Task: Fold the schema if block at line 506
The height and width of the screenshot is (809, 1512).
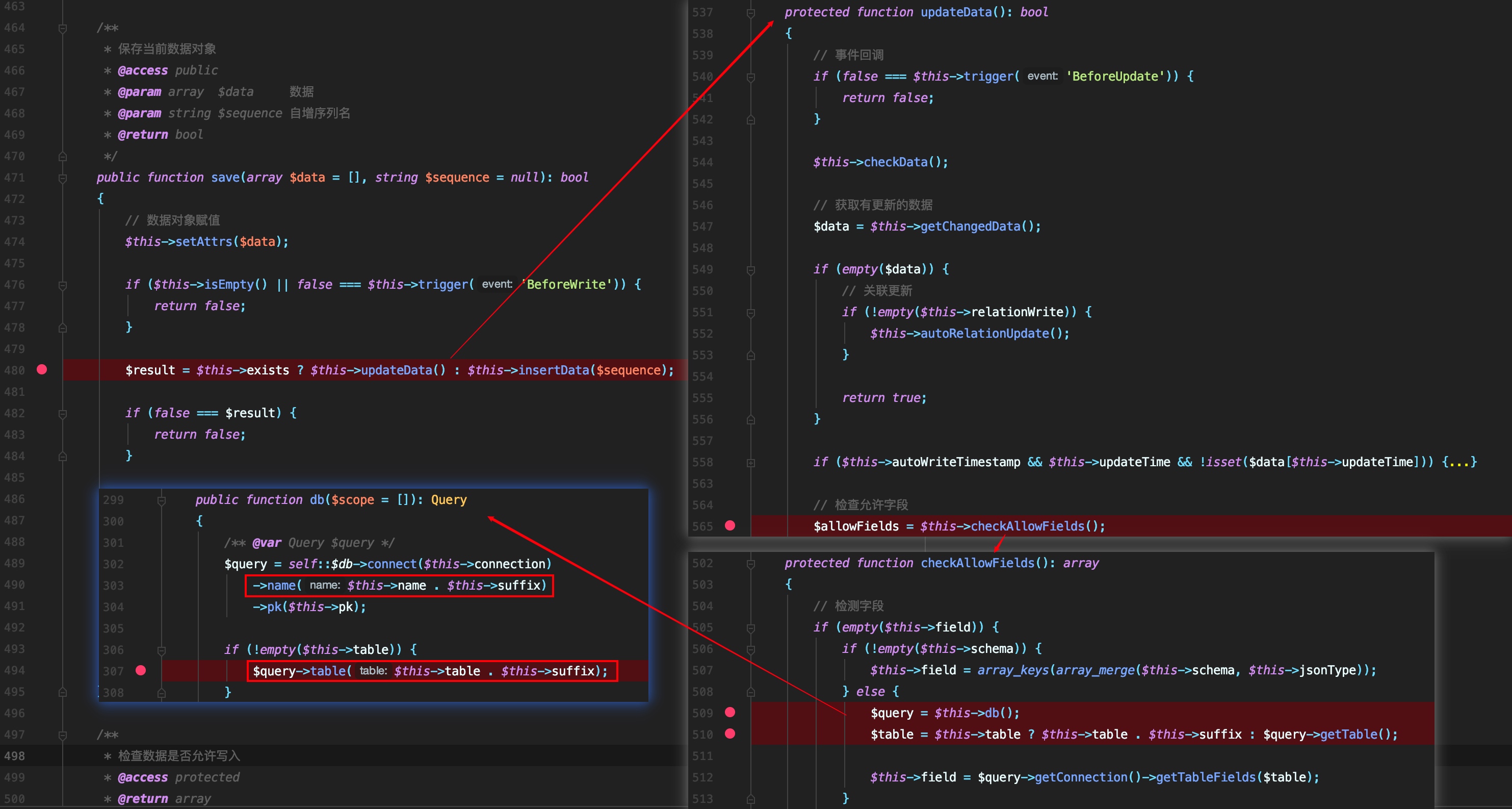Action: [751, 649]
